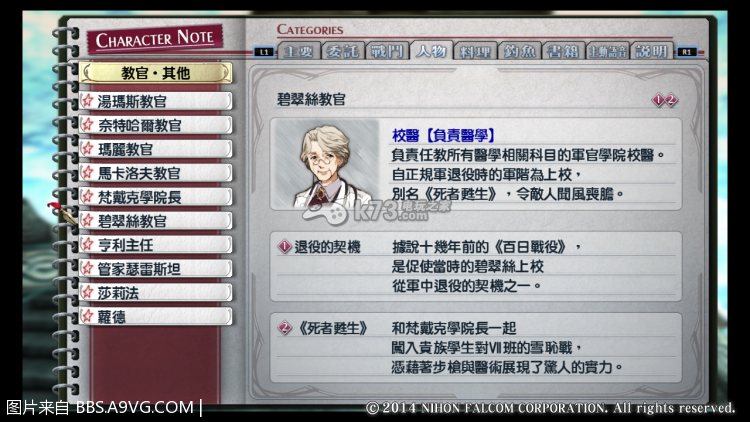Viewport: 750px width, 422px height.
Task: Click diamond number 2 beside 《死者甦生》
Action: [x=285, y=328]
